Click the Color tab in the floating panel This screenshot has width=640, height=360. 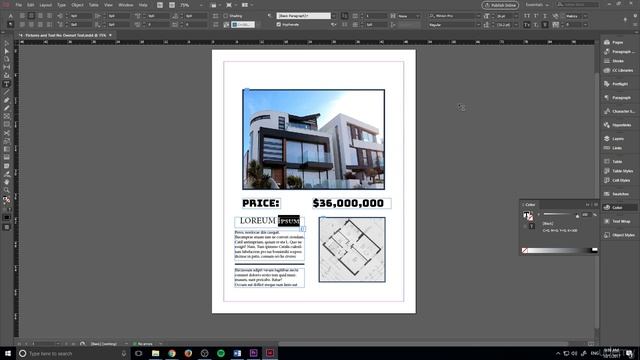[x=530, y=204]
